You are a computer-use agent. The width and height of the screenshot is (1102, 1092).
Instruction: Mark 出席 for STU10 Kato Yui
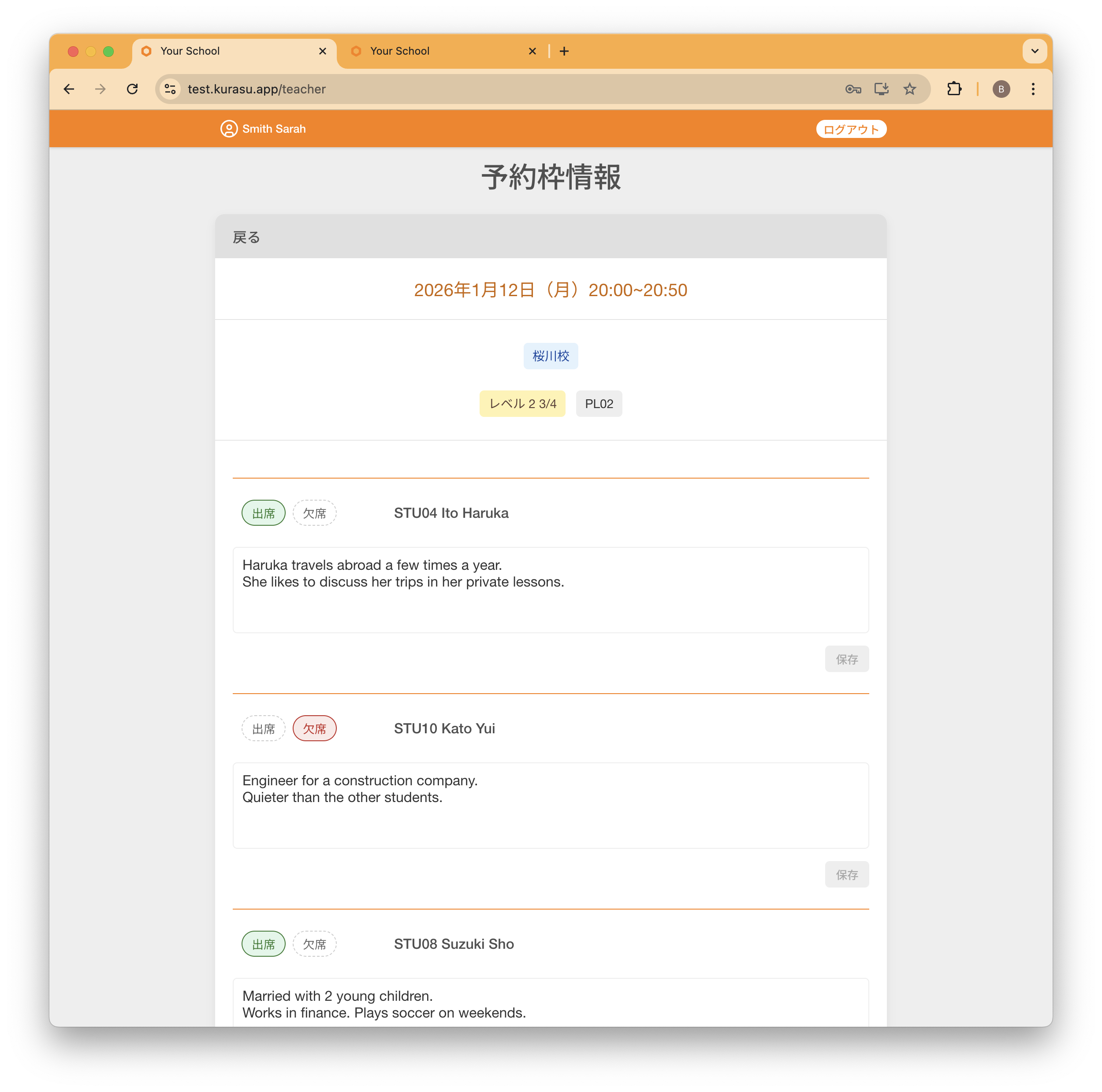pyautogui.click(x=263, y=728)
